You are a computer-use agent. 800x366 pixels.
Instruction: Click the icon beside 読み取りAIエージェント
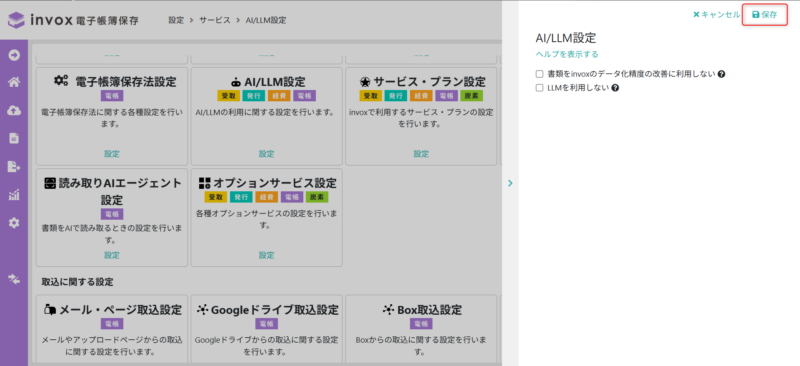pyautogui.click(x=49, y=183)
